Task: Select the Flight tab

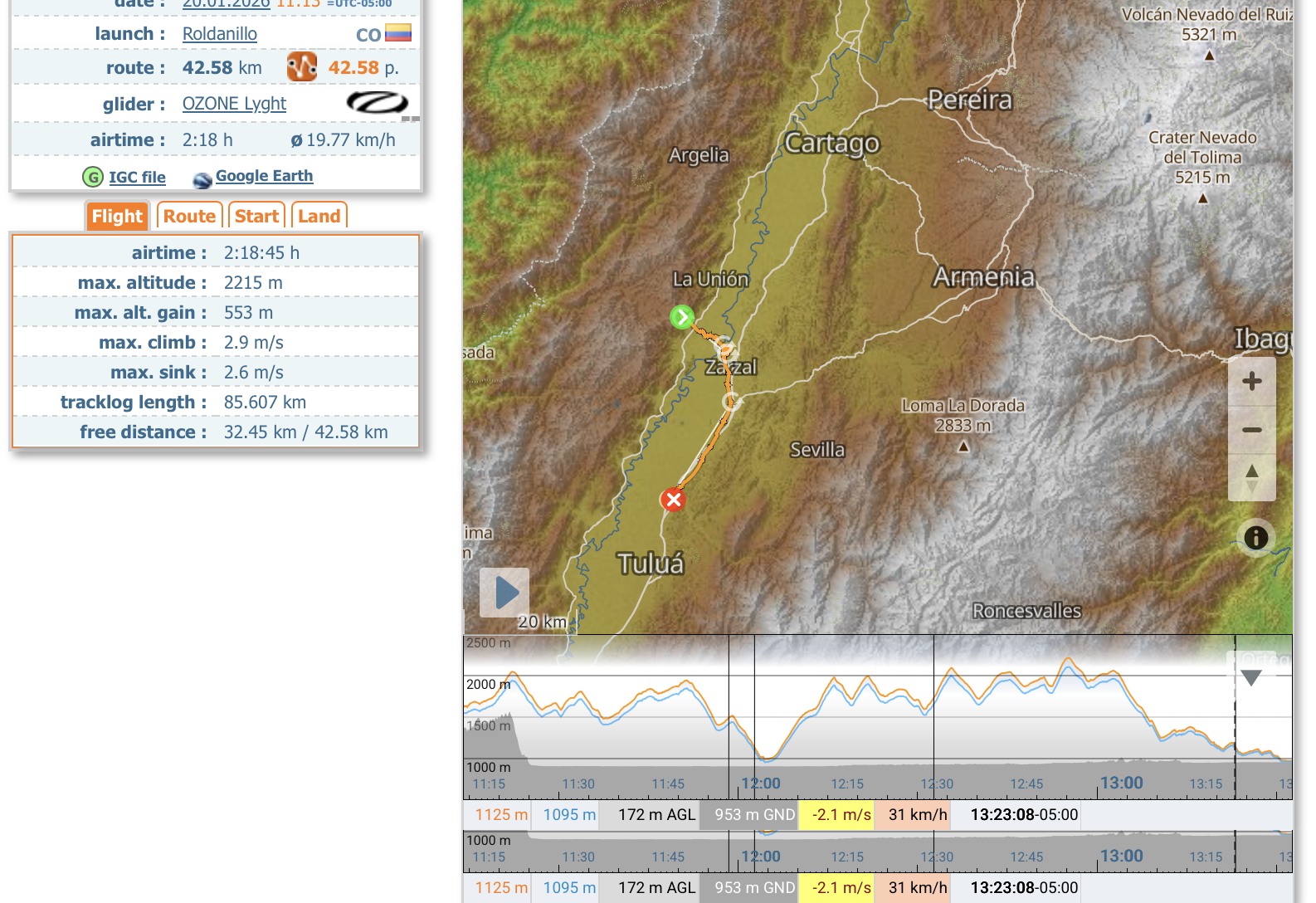Action: 117,216
